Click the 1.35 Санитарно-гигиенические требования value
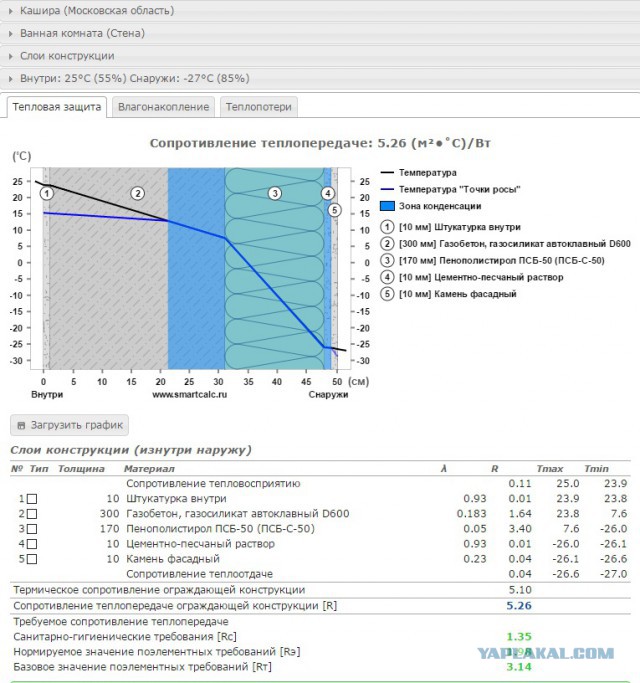 (519, 637)
